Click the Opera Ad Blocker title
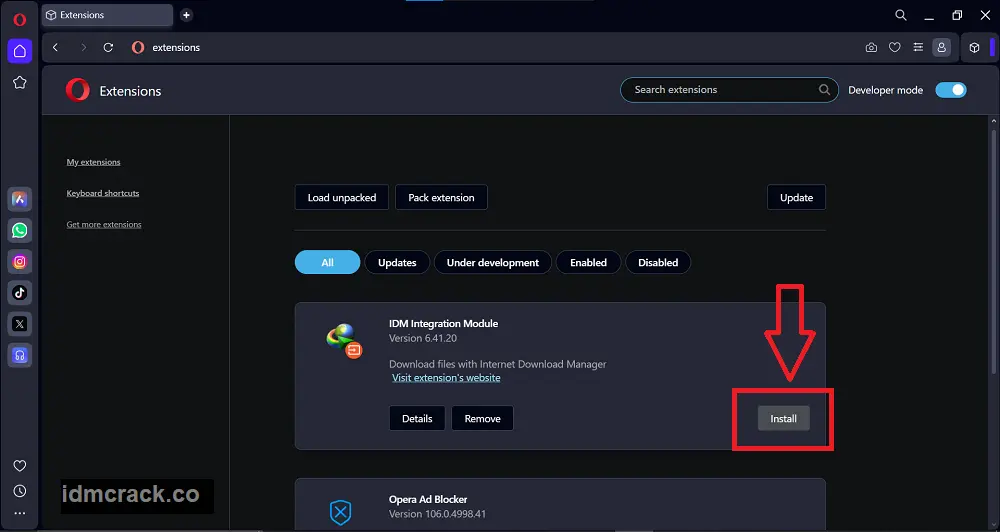1000x532 pixels. point(428,499)
